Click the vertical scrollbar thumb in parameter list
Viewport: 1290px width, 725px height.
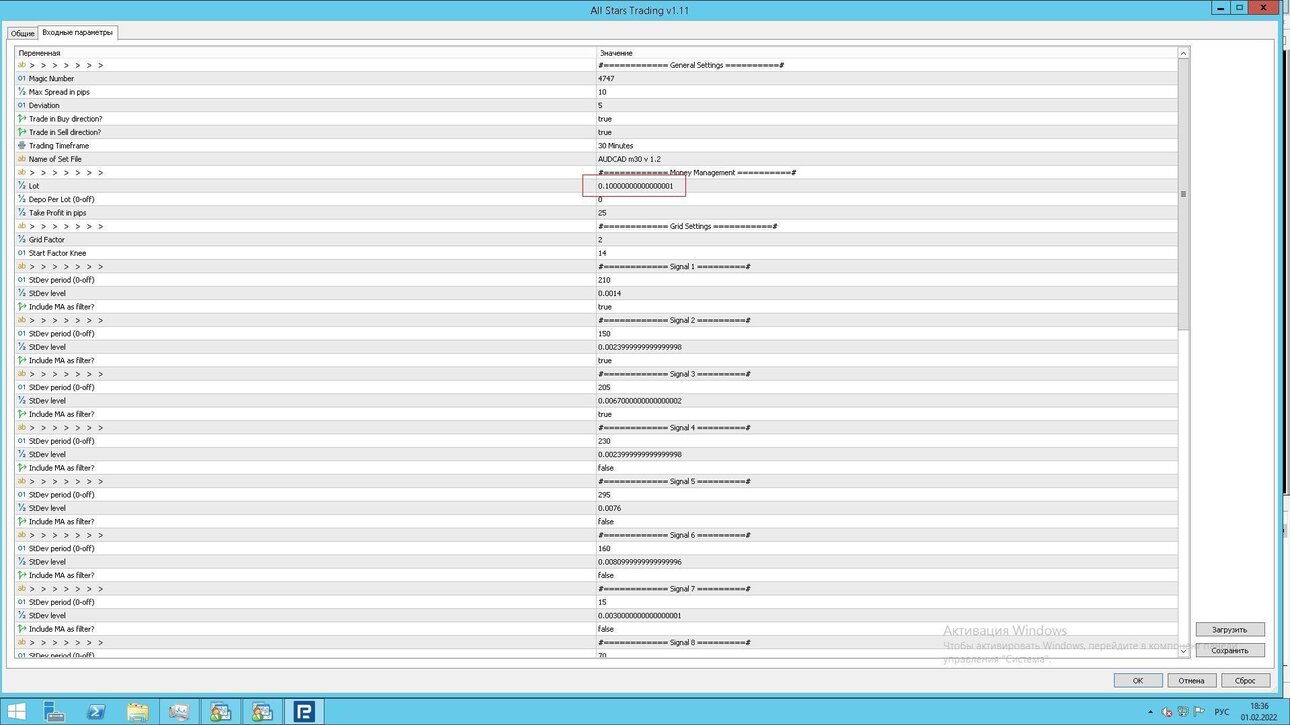1183,194
